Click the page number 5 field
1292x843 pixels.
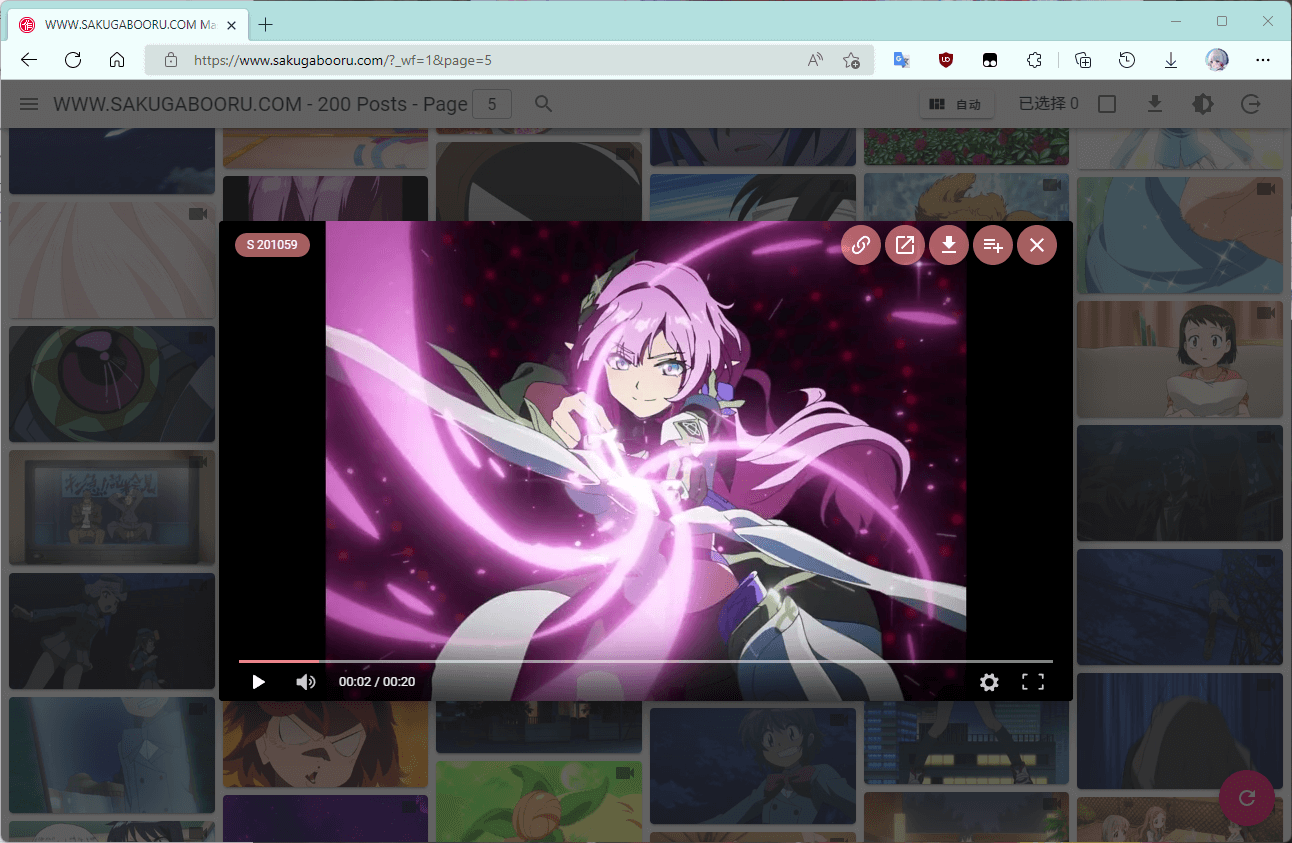click(492, 104)
